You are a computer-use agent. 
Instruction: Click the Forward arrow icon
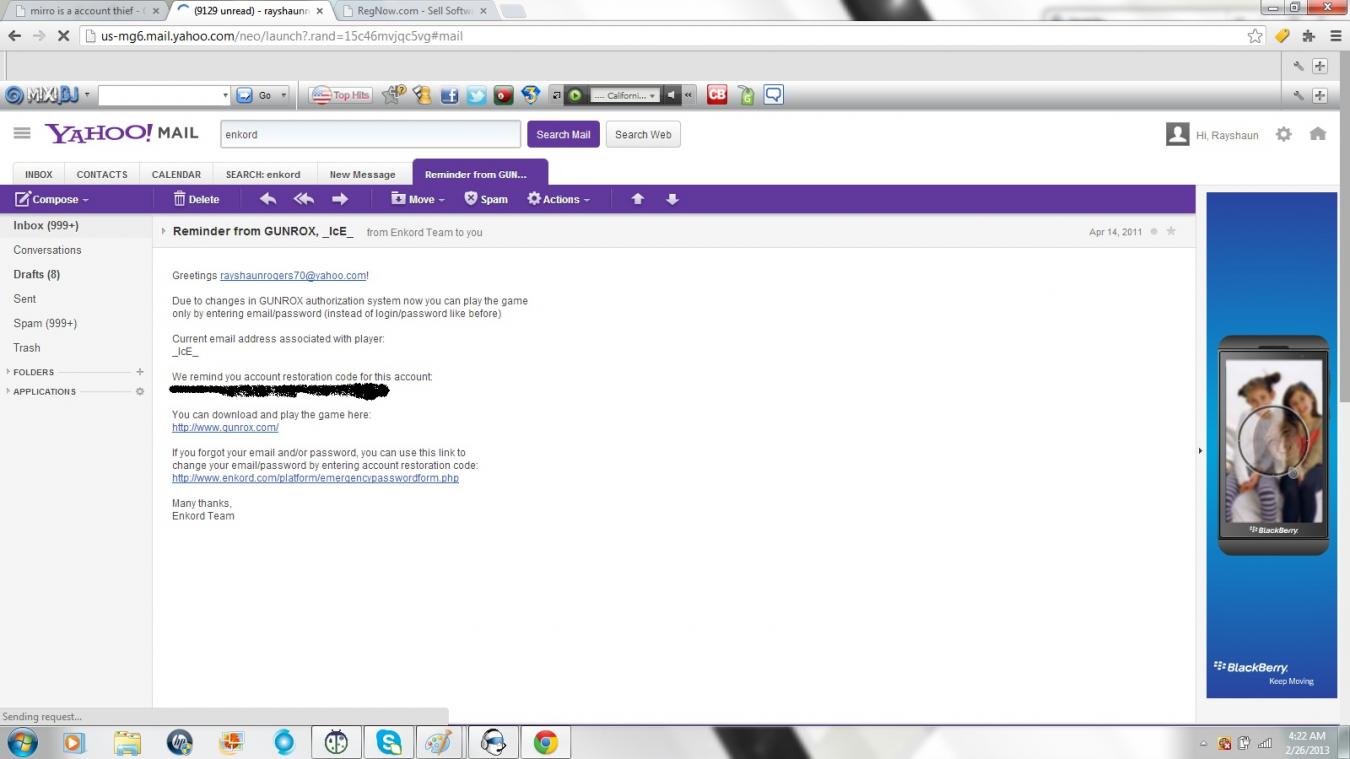coord(340,199)
